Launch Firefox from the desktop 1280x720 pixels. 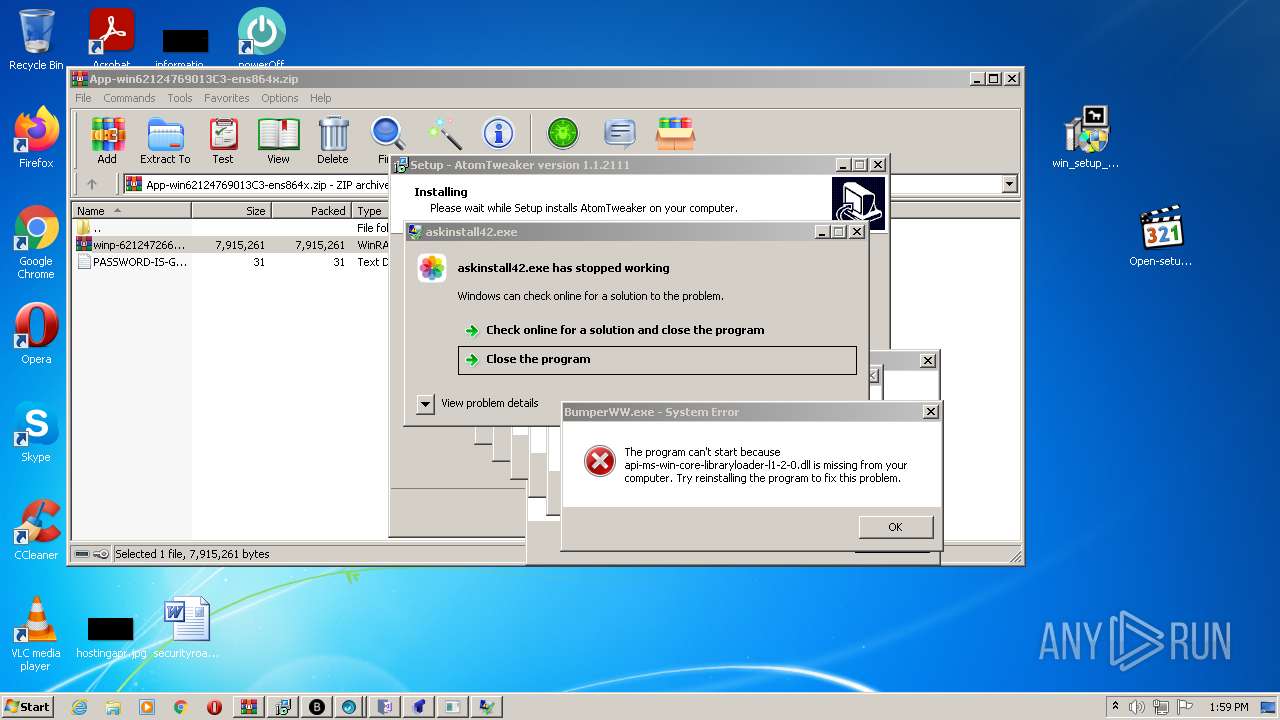pos(36,137)
